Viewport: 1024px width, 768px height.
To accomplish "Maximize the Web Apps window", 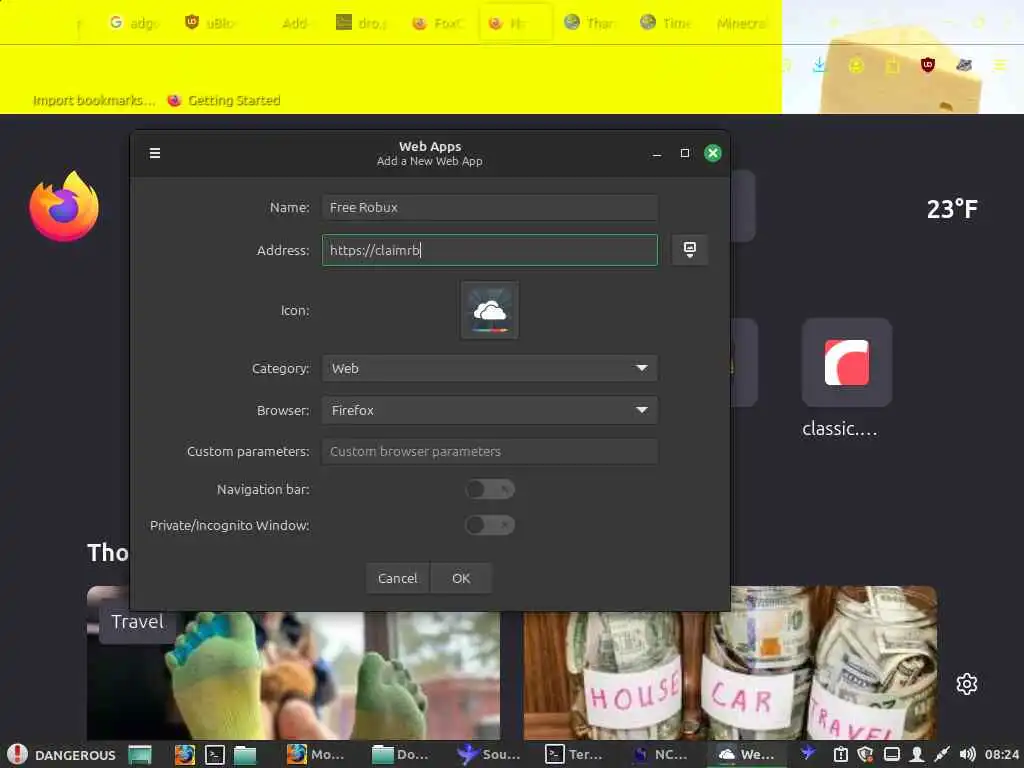I will coord(684,153).
